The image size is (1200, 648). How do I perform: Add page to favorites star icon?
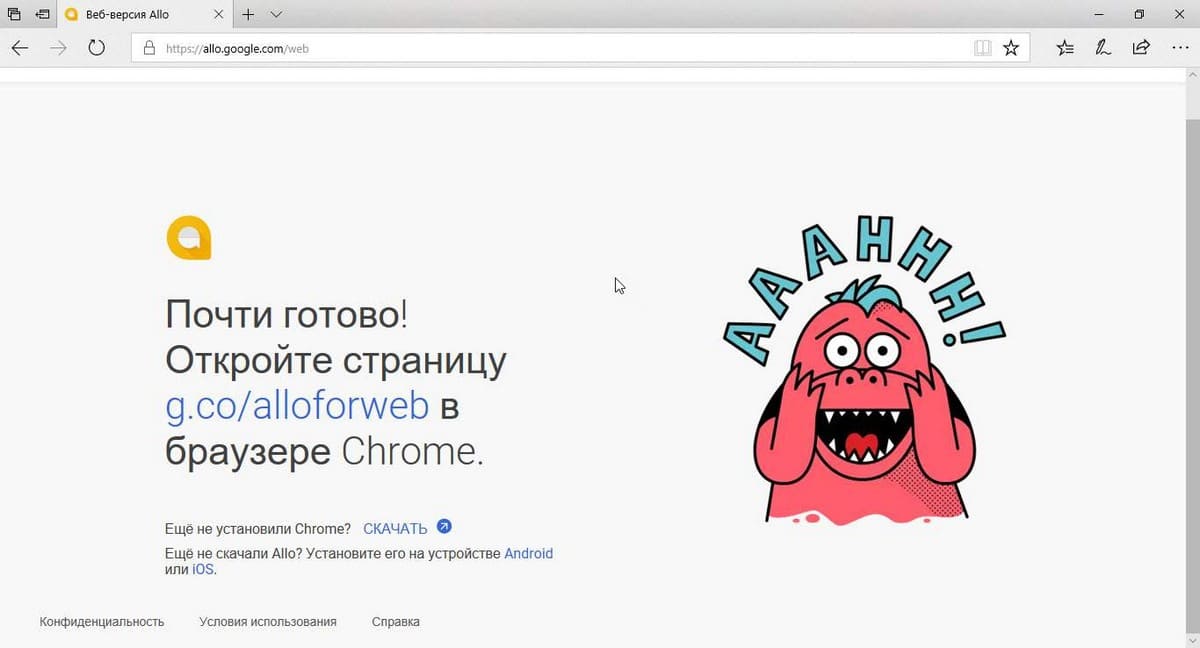click(1011, 47)
